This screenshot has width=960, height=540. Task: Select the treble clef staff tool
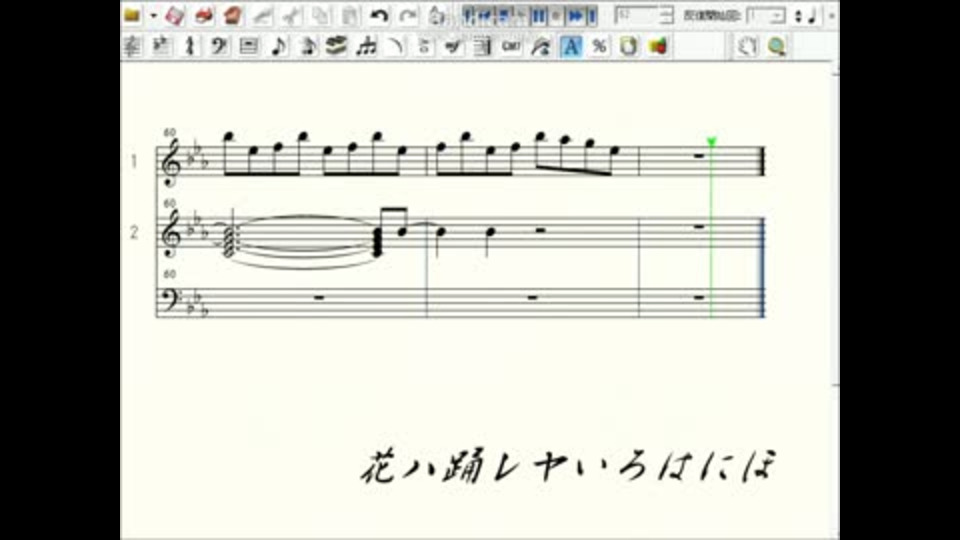click(132, 46)
